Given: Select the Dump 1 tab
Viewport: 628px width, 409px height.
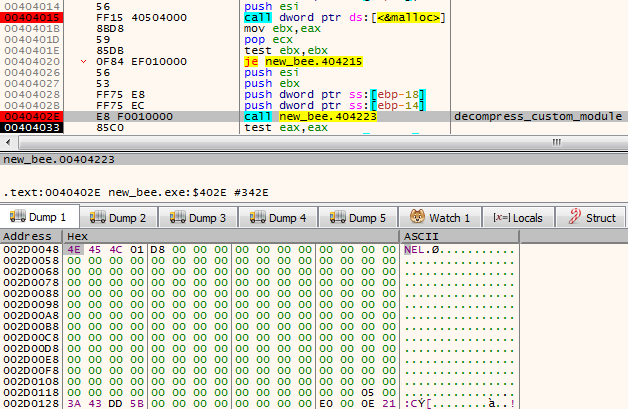Looking at the screenshot, I should [38, 217].
